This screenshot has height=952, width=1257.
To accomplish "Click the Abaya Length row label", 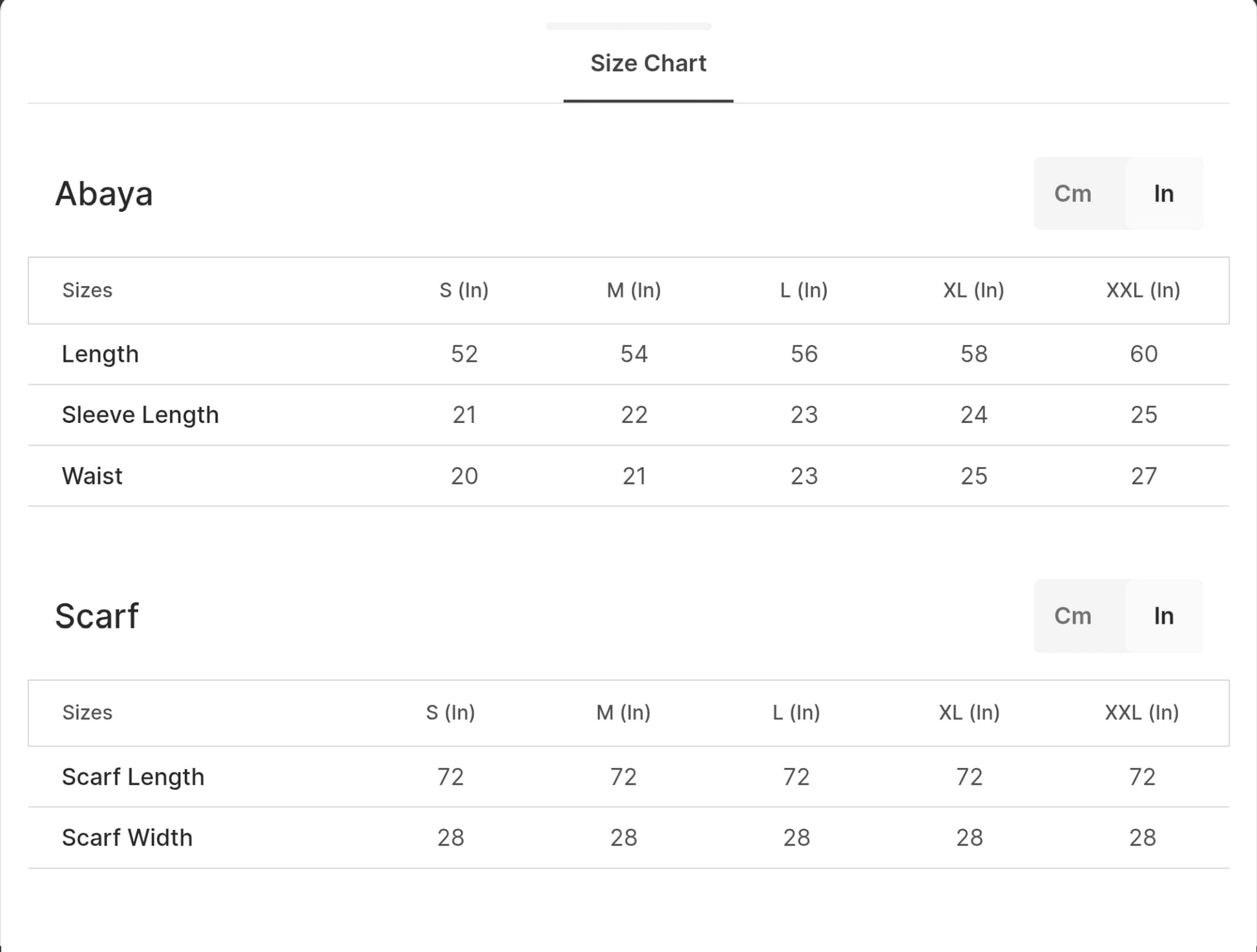I will click(x=100, y=354).
